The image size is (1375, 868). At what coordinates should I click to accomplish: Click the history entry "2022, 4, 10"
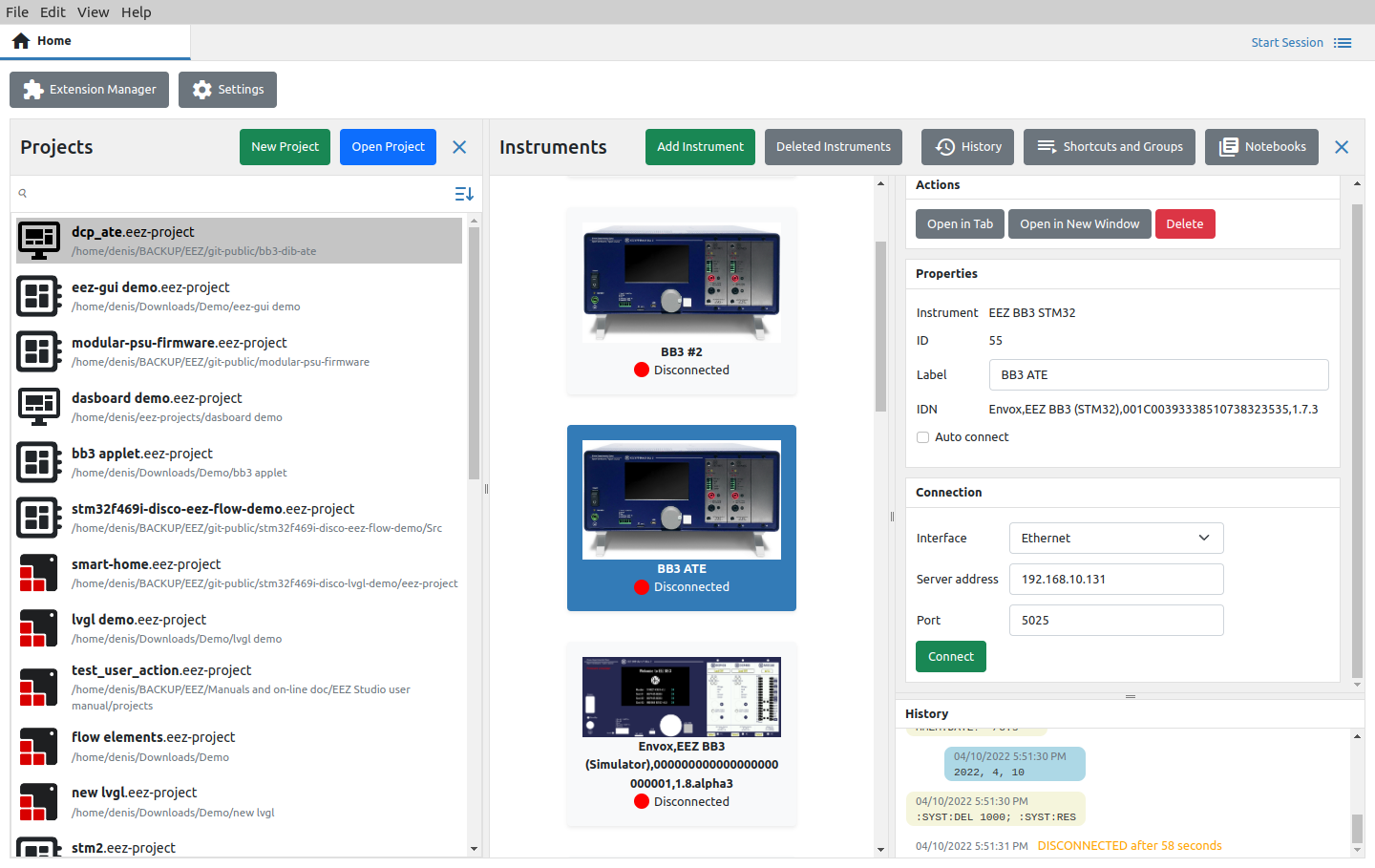point(1015,764)
